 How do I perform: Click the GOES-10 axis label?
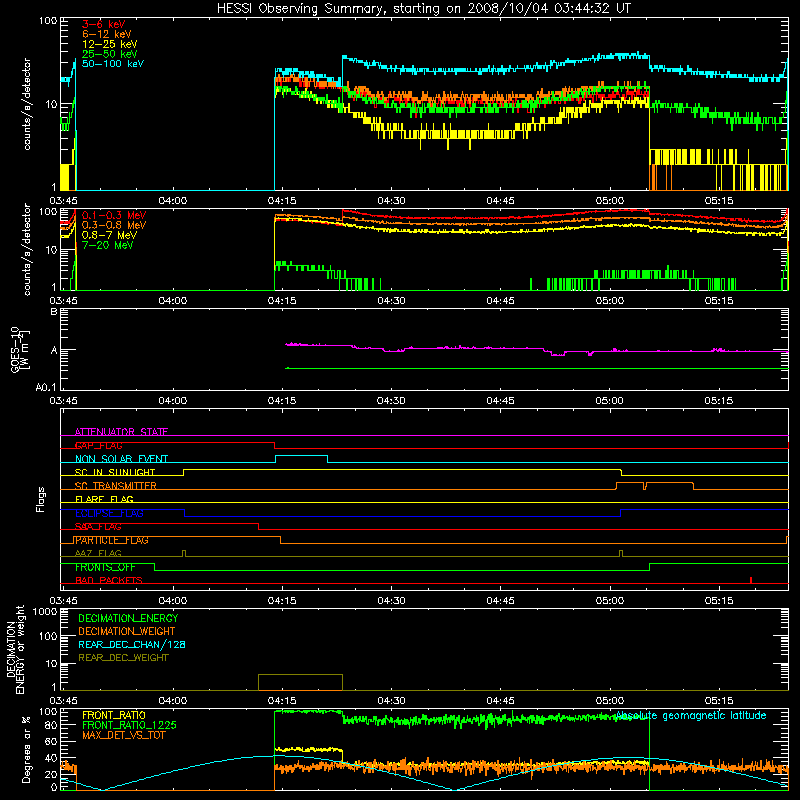20,349
